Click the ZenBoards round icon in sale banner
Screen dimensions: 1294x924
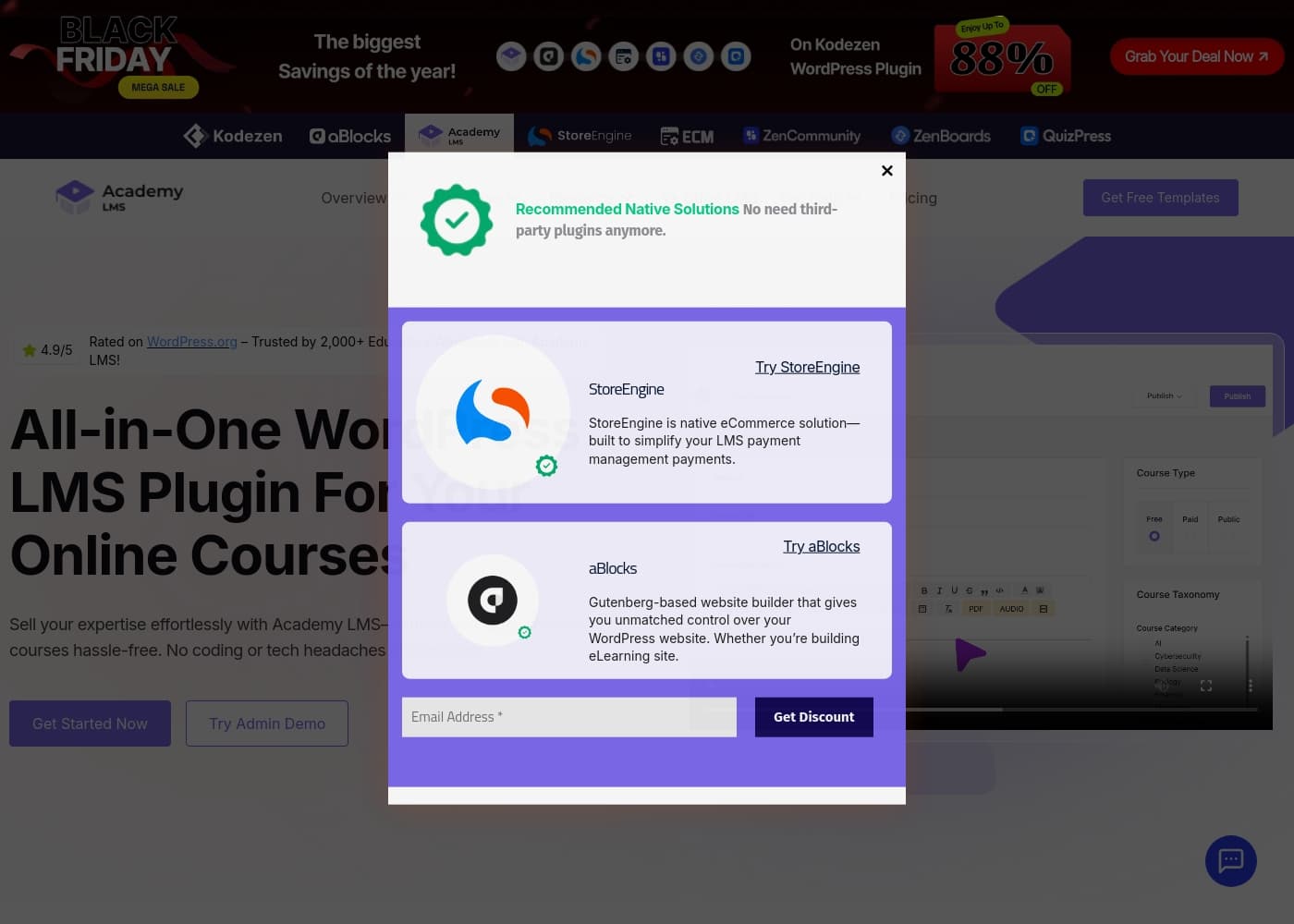pyautogui.click(x=699, y=56)
